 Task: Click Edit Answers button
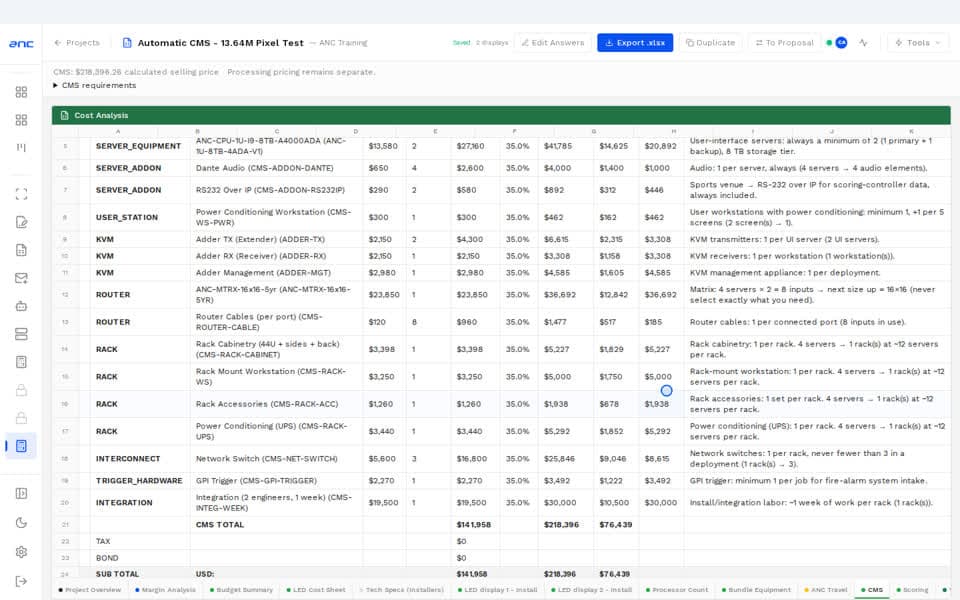[x=553, y=43]
